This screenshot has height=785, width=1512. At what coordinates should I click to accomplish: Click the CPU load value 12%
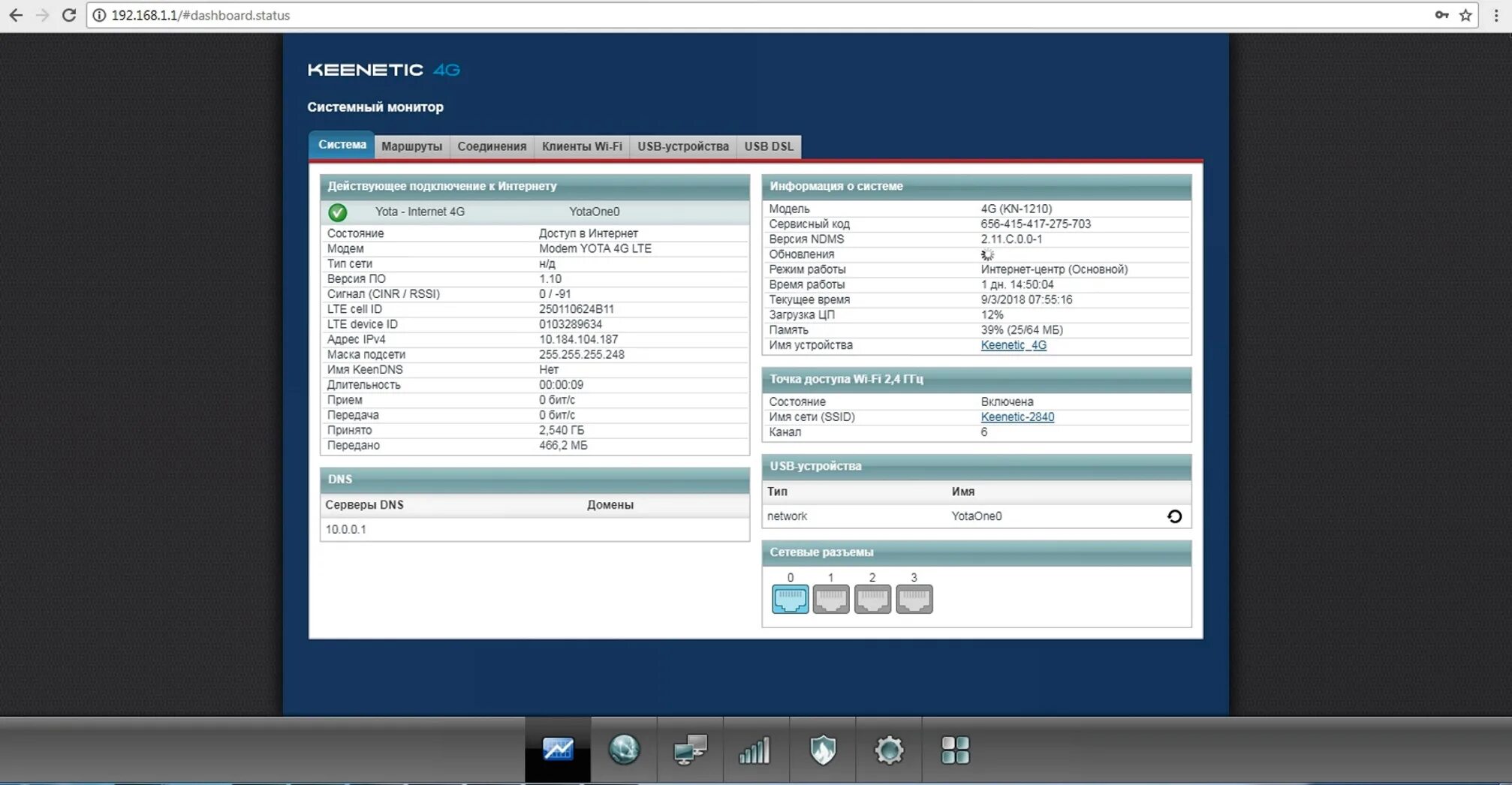992,315
